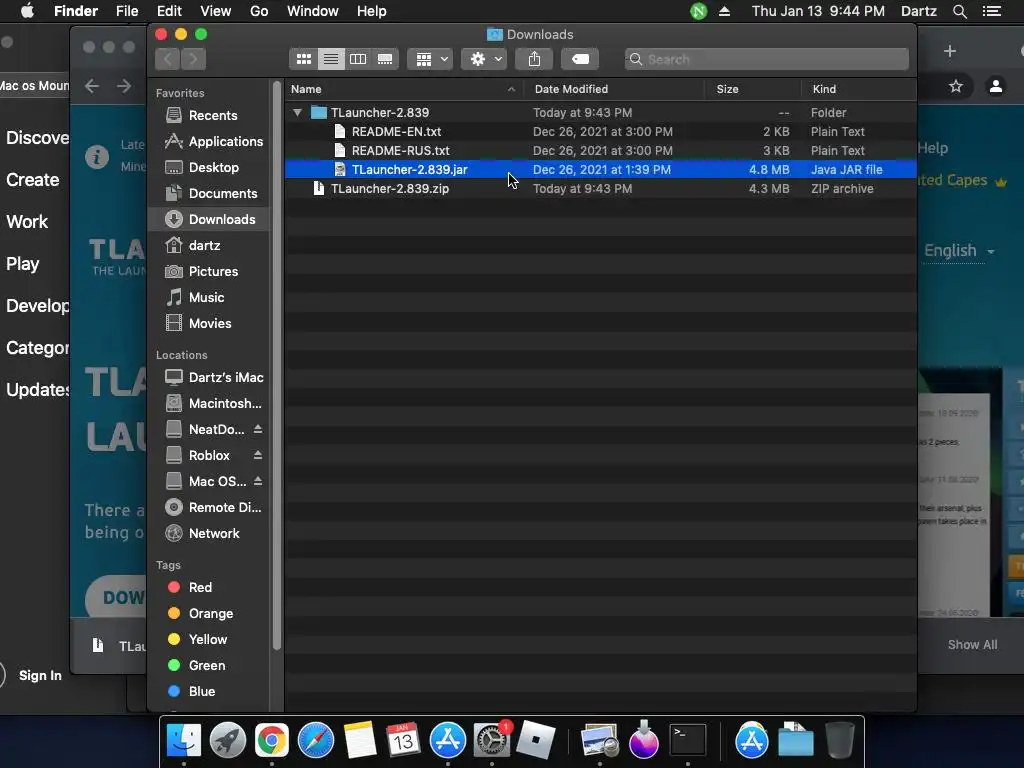Sort by the Size column
Screen dimensions: 1024x768
coord(753,89)
